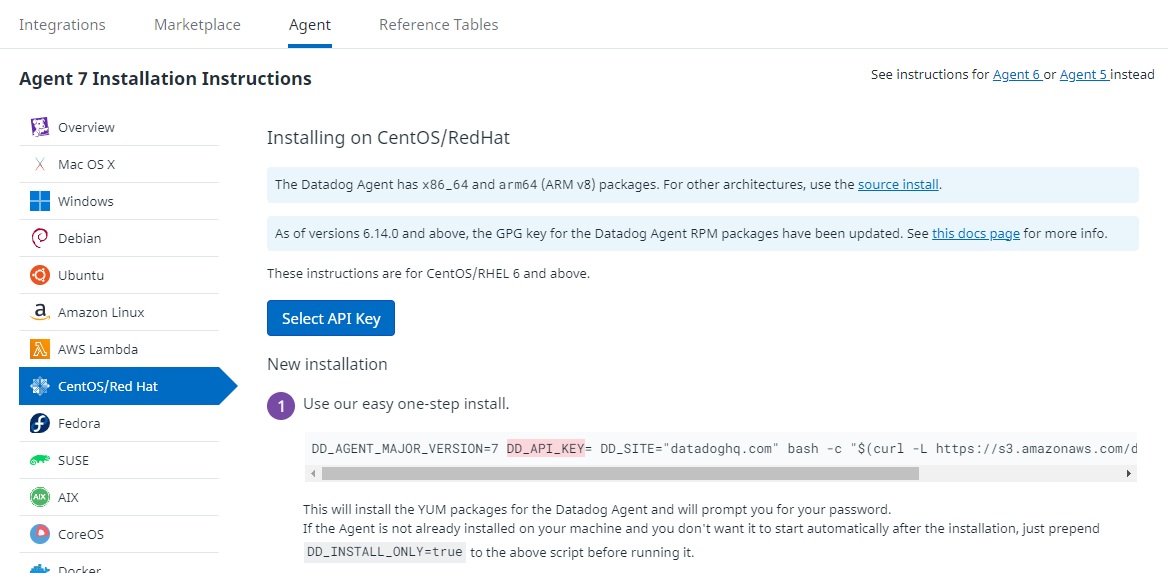Click the CoreOS icon
1168x573 pixels.
tap(39, 534)
